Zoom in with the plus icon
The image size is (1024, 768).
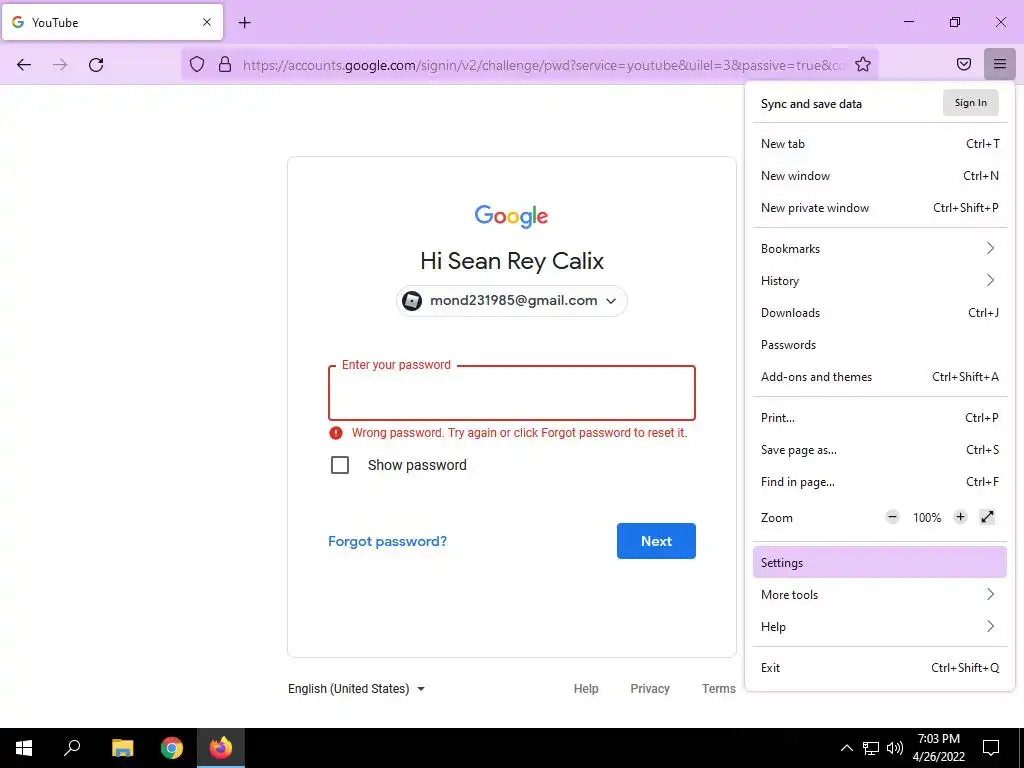pyautogui.click(x=960, y=517)
